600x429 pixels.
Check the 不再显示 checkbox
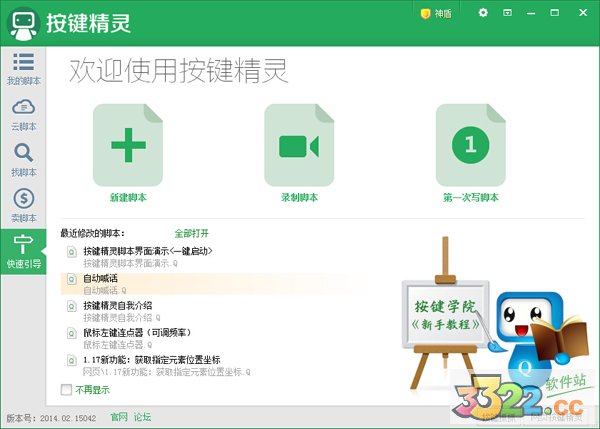coord(66,390)
